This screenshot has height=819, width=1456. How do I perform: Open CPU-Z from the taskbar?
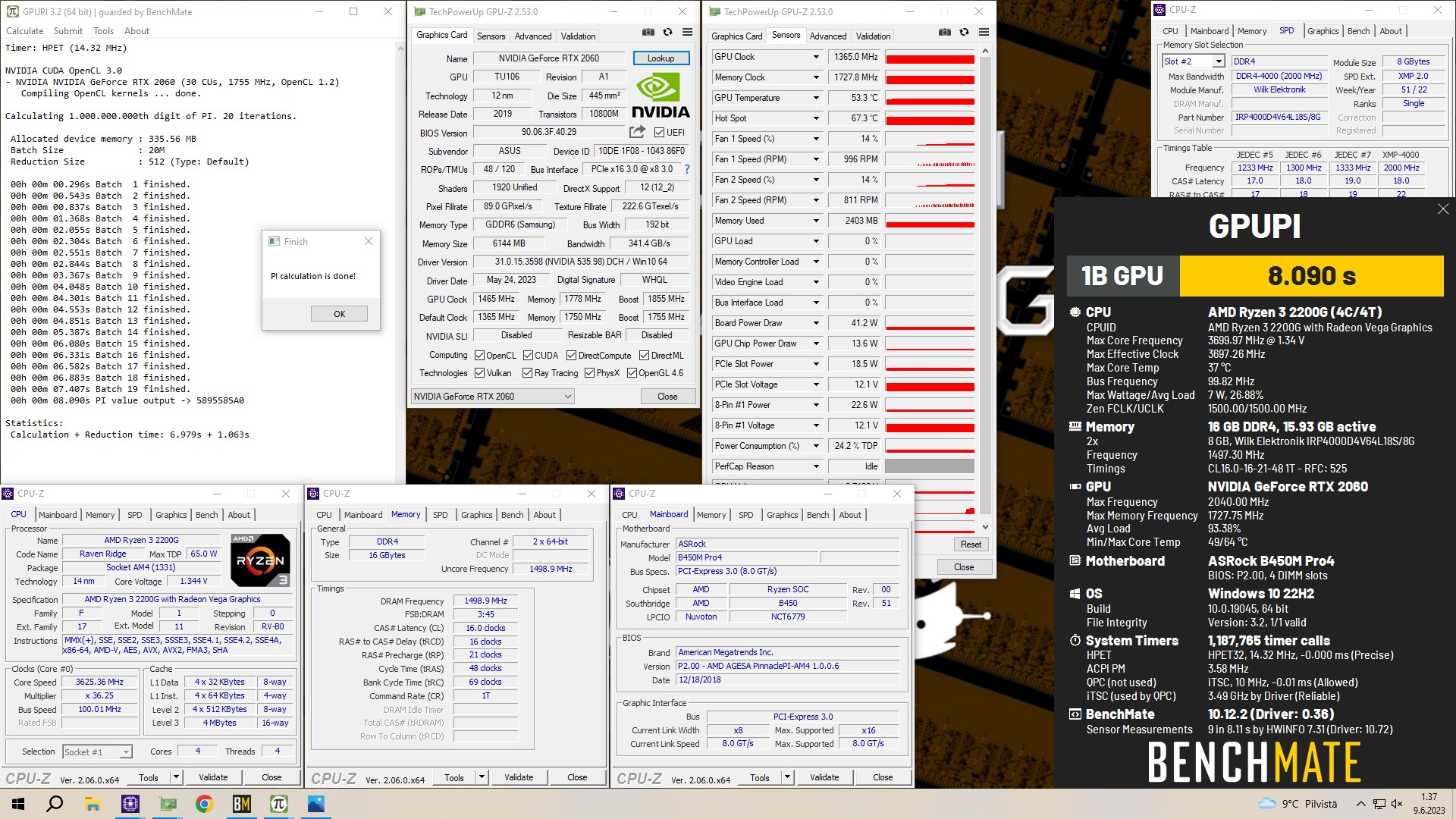(130, 804)
